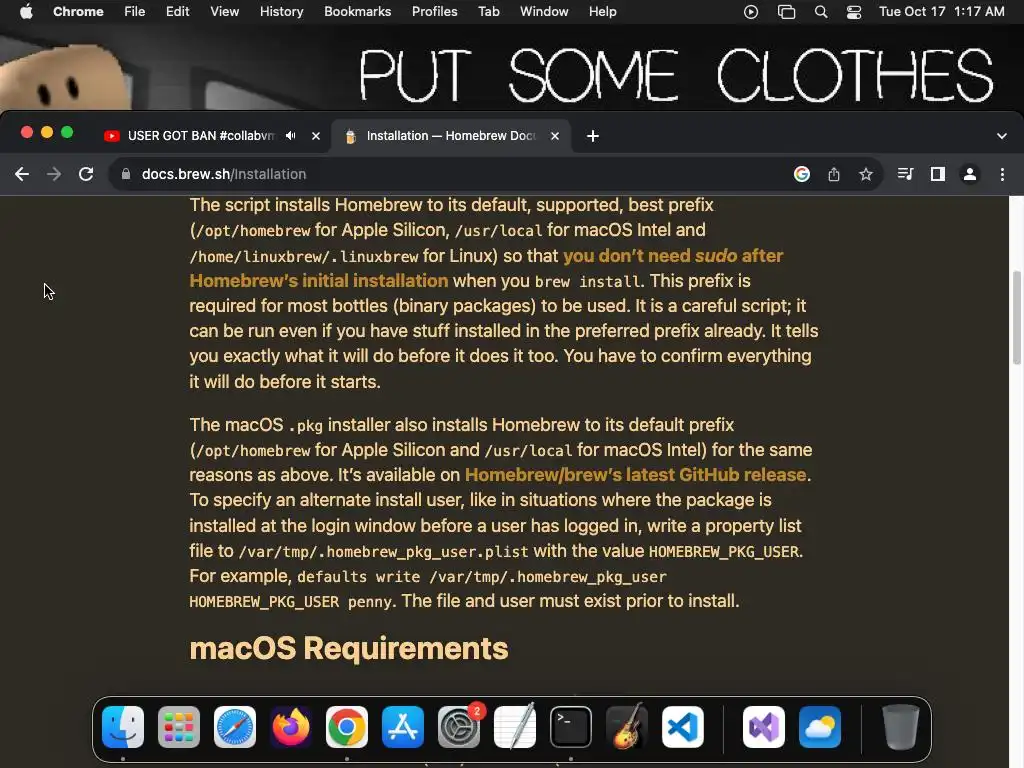
Task: Open Control Center in menu bar
Action: [854, 12]
